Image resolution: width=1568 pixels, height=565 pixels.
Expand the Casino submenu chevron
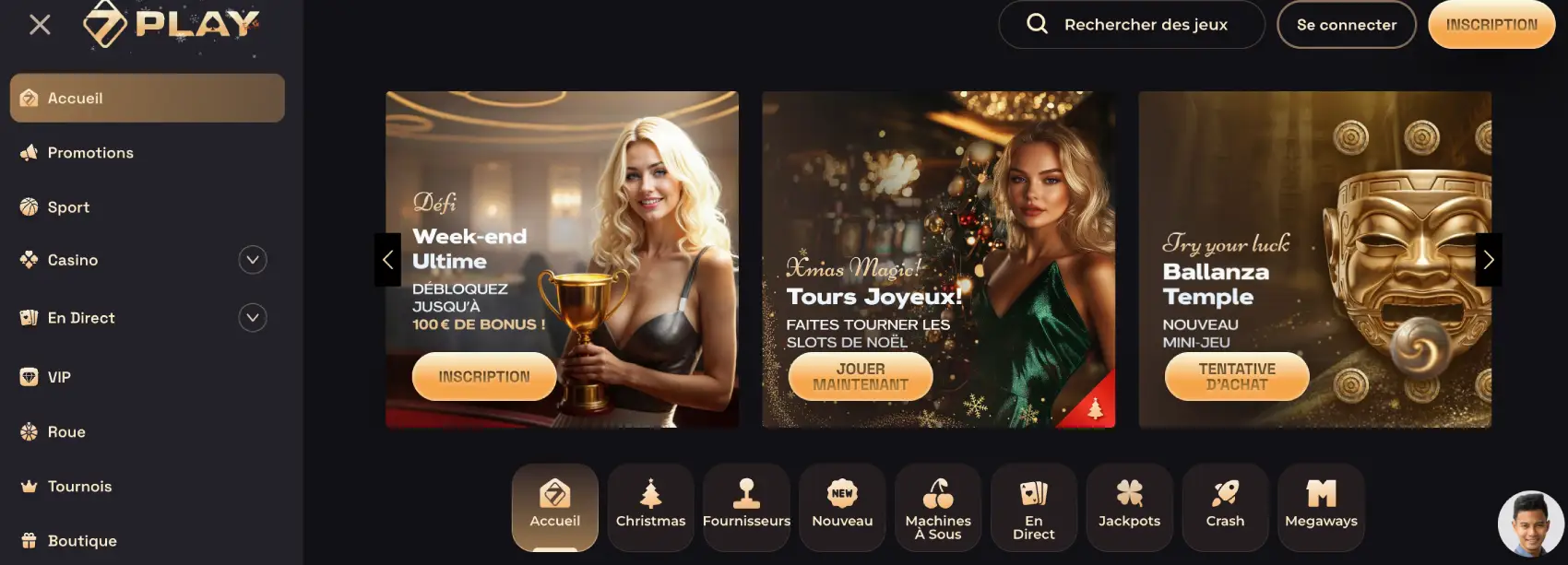253,260
